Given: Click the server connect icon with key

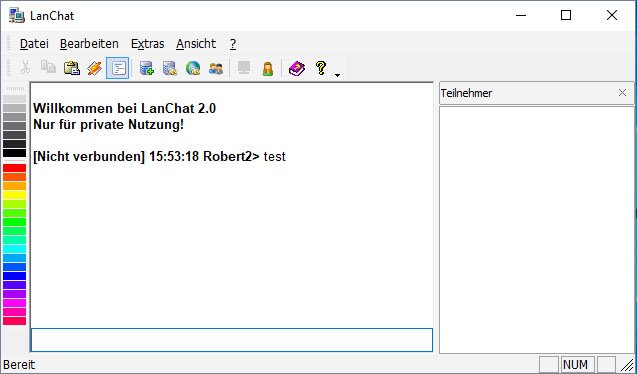Looking at the screenshot, I should click(170, 68).
